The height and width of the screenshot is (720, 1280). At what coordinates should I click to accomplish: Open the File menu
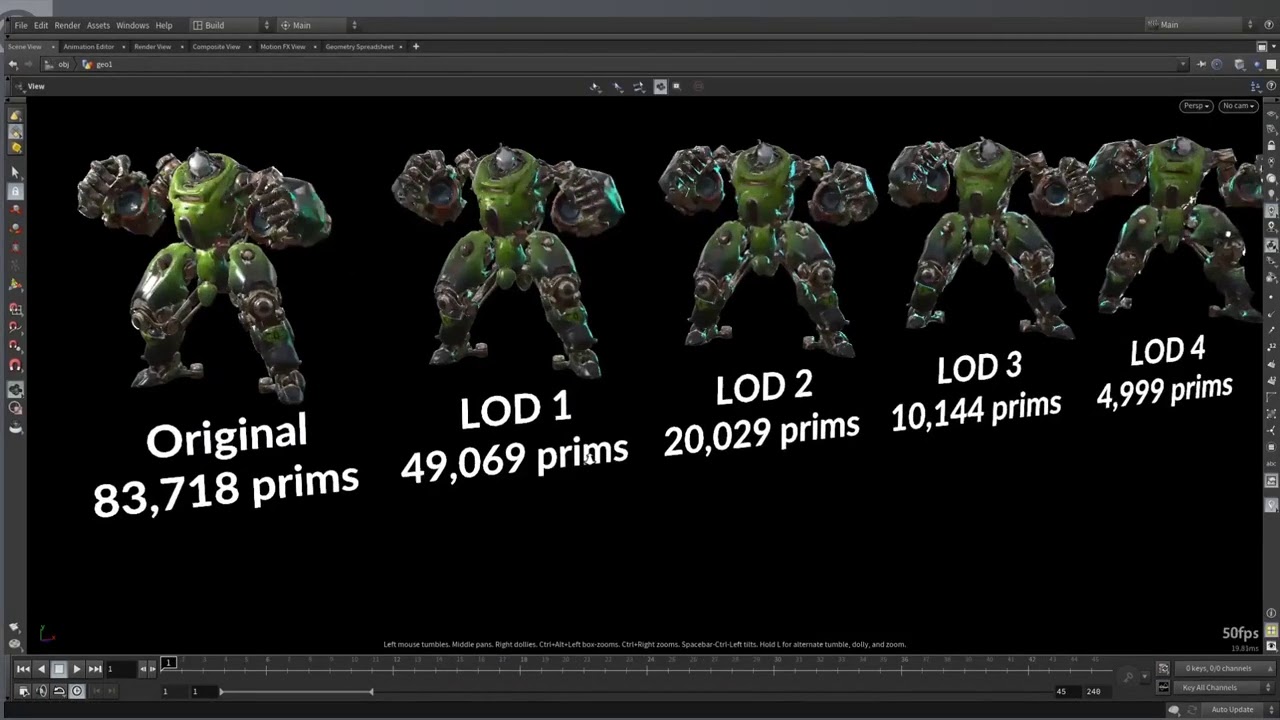point(20,25)
